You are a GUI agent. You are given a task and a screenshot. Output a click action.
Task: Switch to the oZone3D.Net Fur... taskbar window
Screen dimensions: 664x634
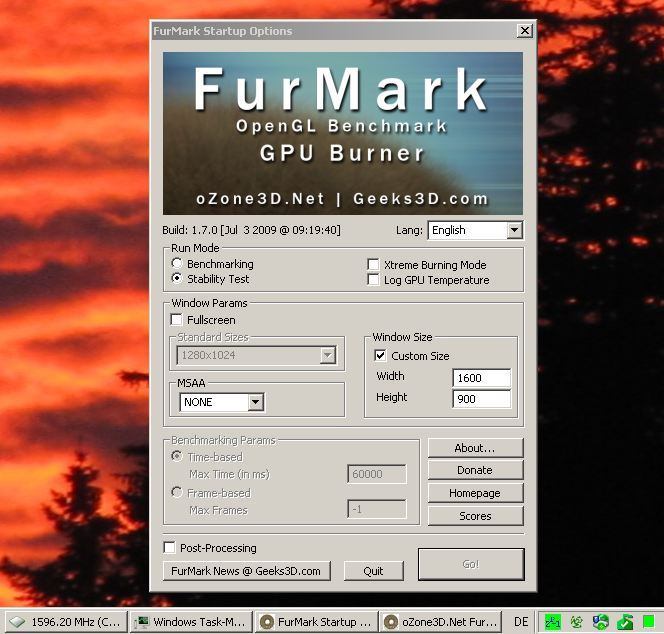point(440,622)
